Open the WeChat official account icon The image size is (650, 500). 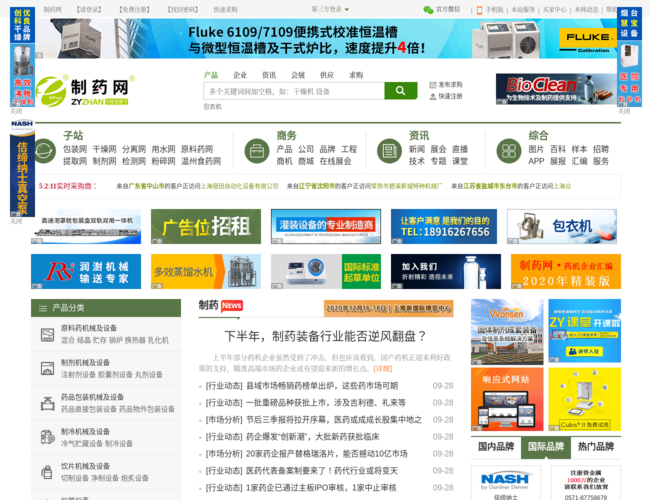(x=428, y=10)
